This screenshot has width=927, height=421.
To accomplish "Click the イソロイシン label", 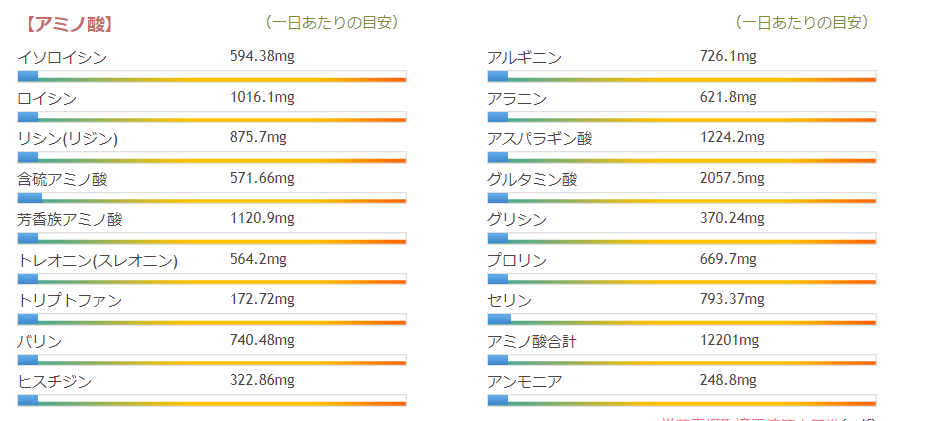I will coord(62,58).
